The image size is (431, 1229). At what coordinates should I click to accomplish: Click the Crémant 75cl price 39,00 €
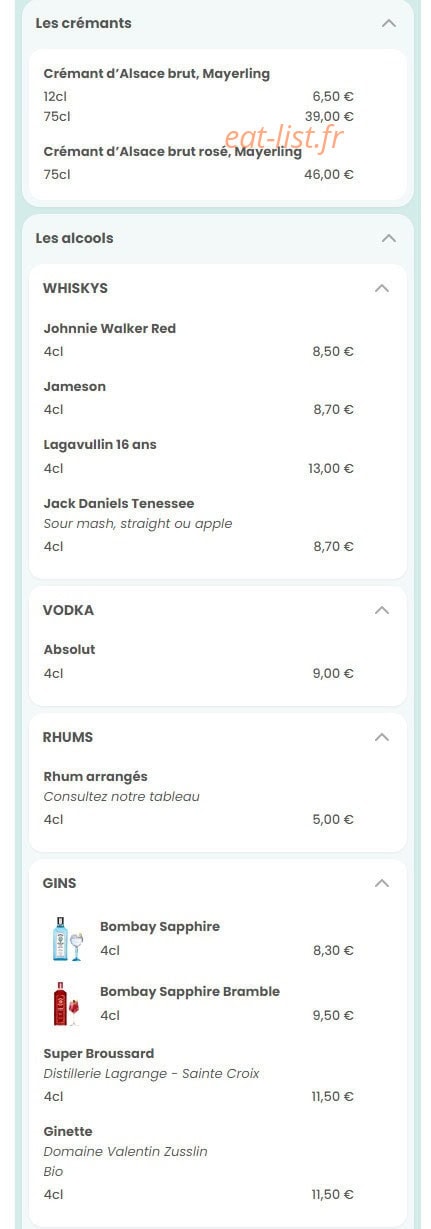tap(329, 116)
